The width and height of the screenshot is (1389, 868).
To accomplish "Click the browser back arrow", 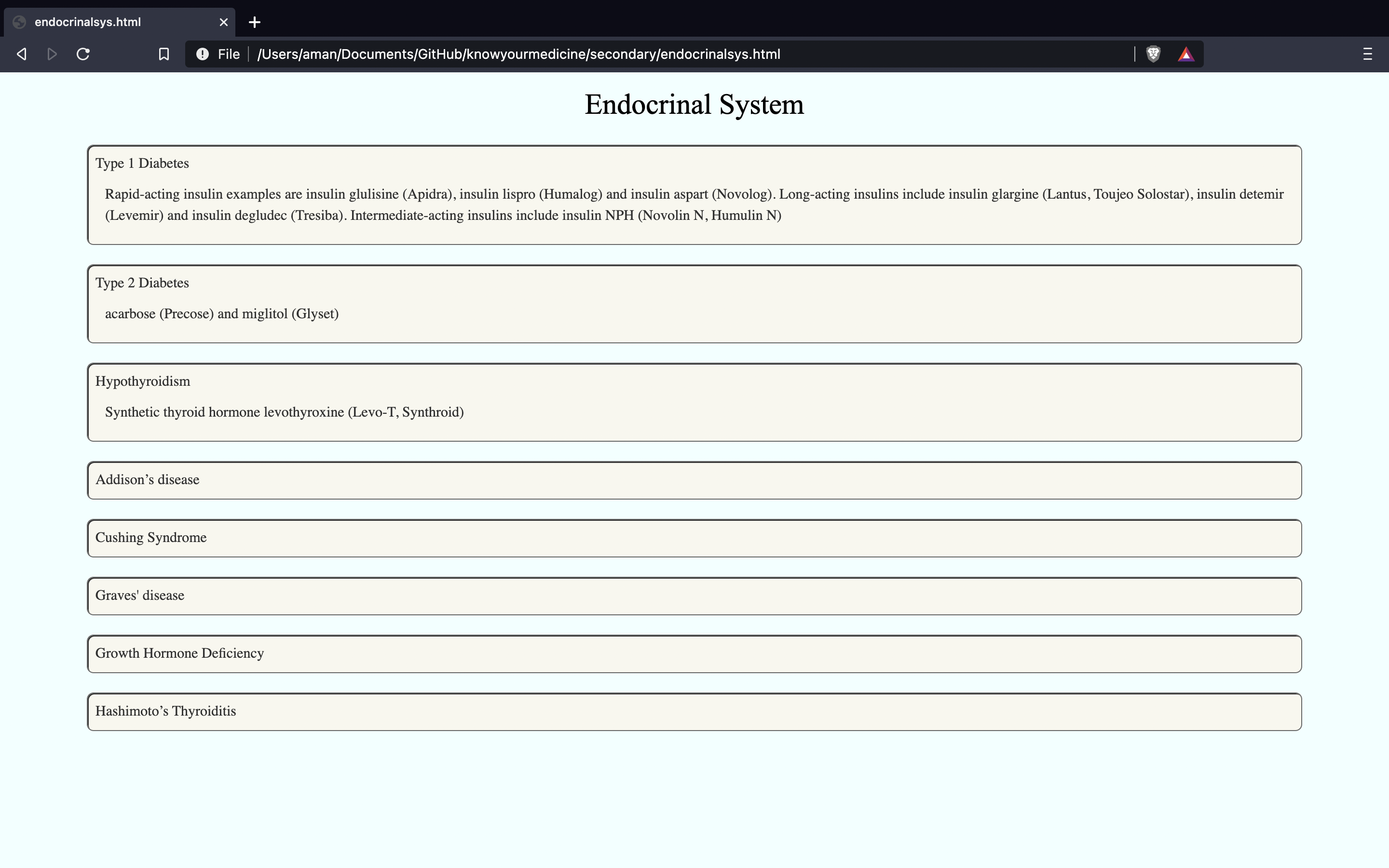I will click(22, 54).
